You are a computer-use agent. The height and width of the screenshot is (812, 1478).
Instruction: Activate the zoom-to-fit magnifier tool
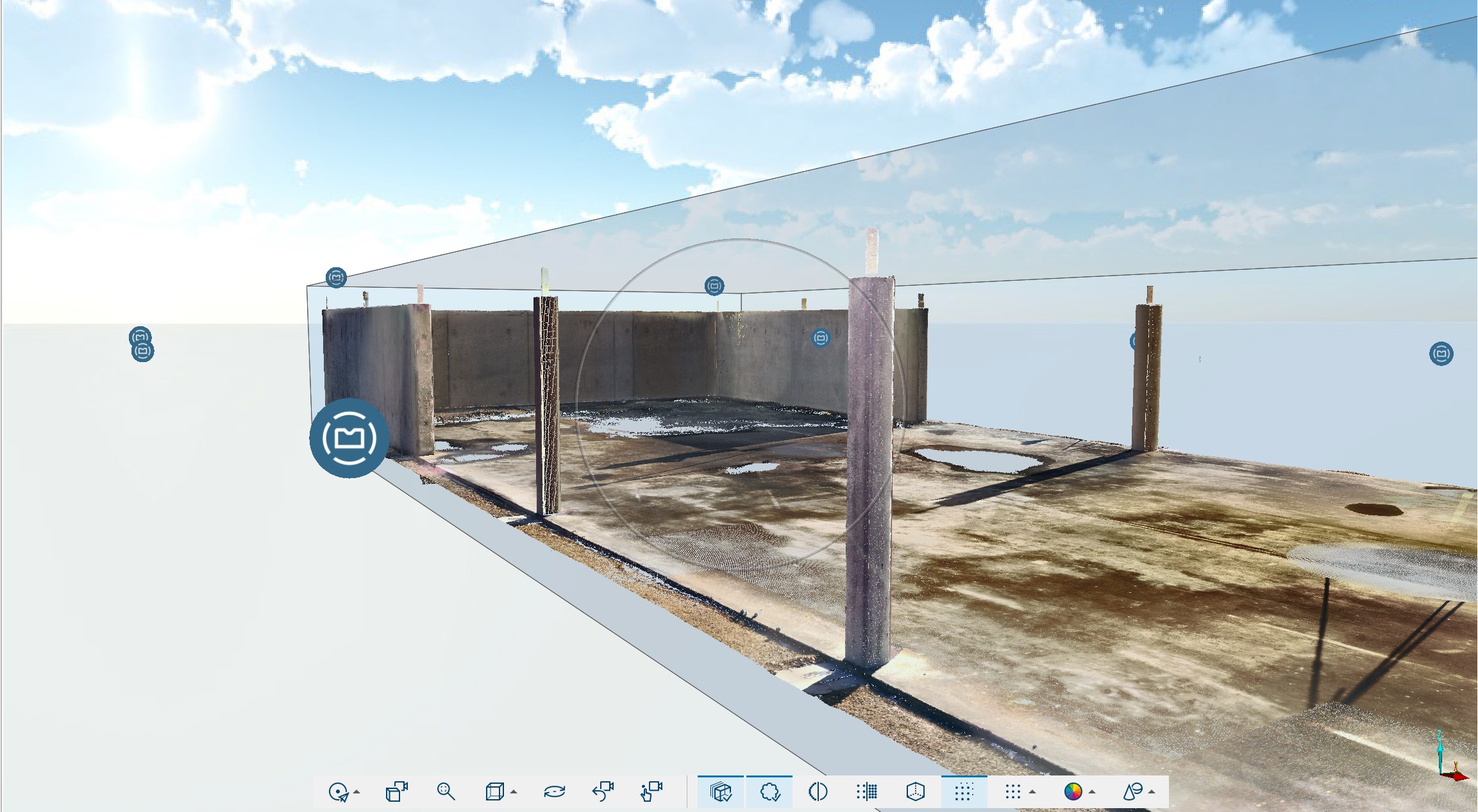(446, 792)
